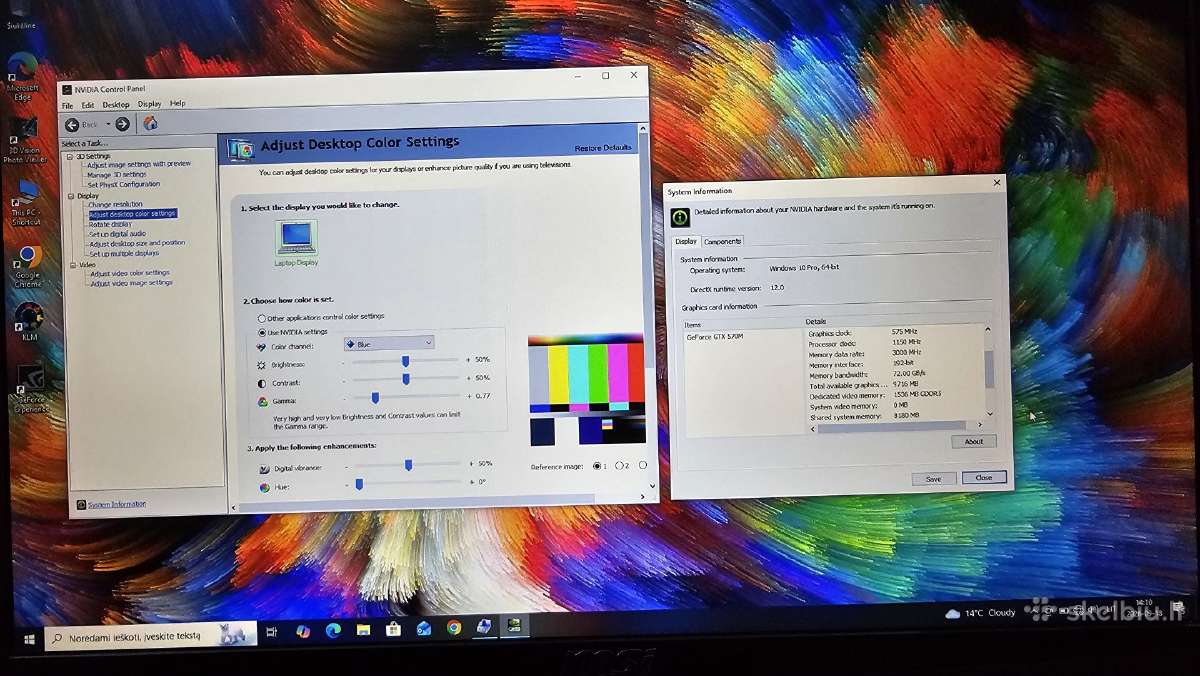Click Details list scroll down arrow

tap(990, 414)
